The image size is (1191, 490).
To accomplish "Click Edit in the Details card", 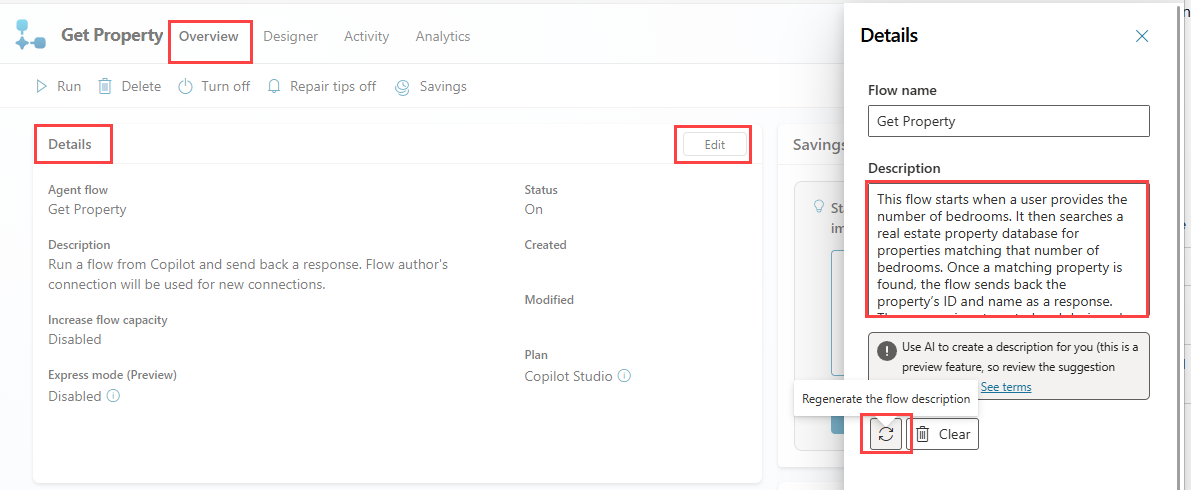I will (x=715, y=144).
